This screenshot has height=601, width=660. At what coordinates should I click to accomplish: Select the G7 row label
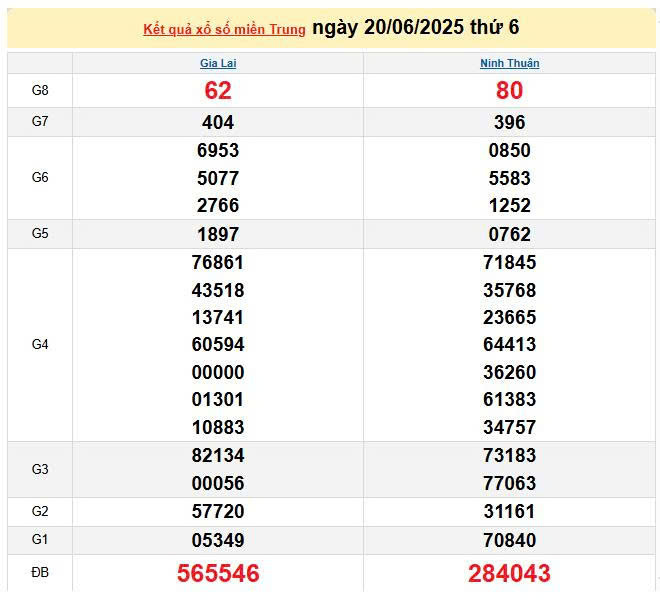[x=40, y=121]
